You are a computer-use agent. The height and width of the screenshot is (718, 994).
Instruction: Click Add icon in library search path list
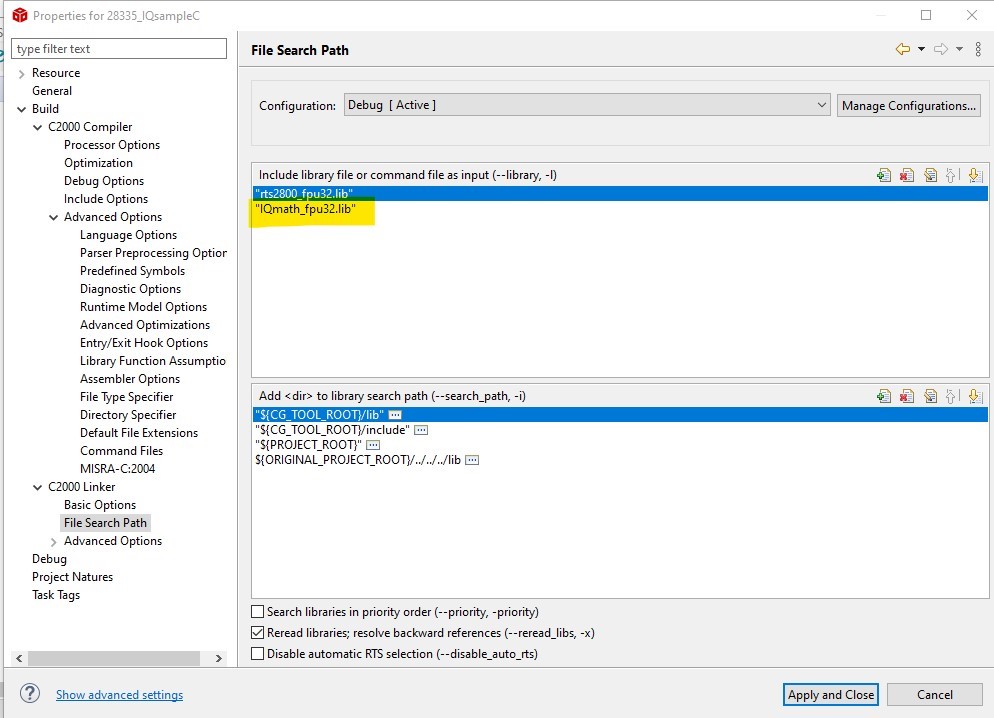pos(884,397)
